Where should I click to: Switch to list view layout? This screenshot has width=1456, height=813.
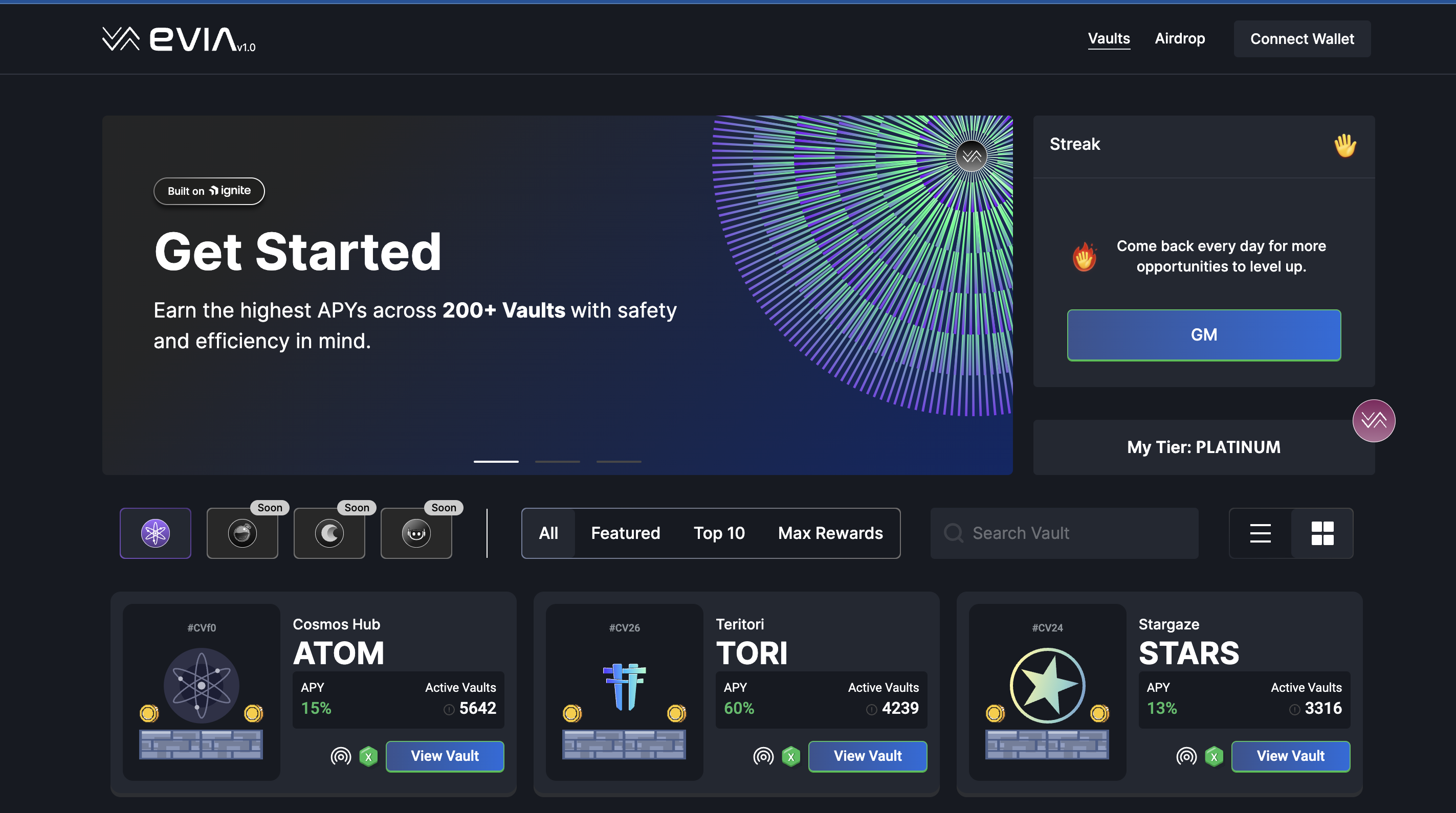[x=1260, y=533]
